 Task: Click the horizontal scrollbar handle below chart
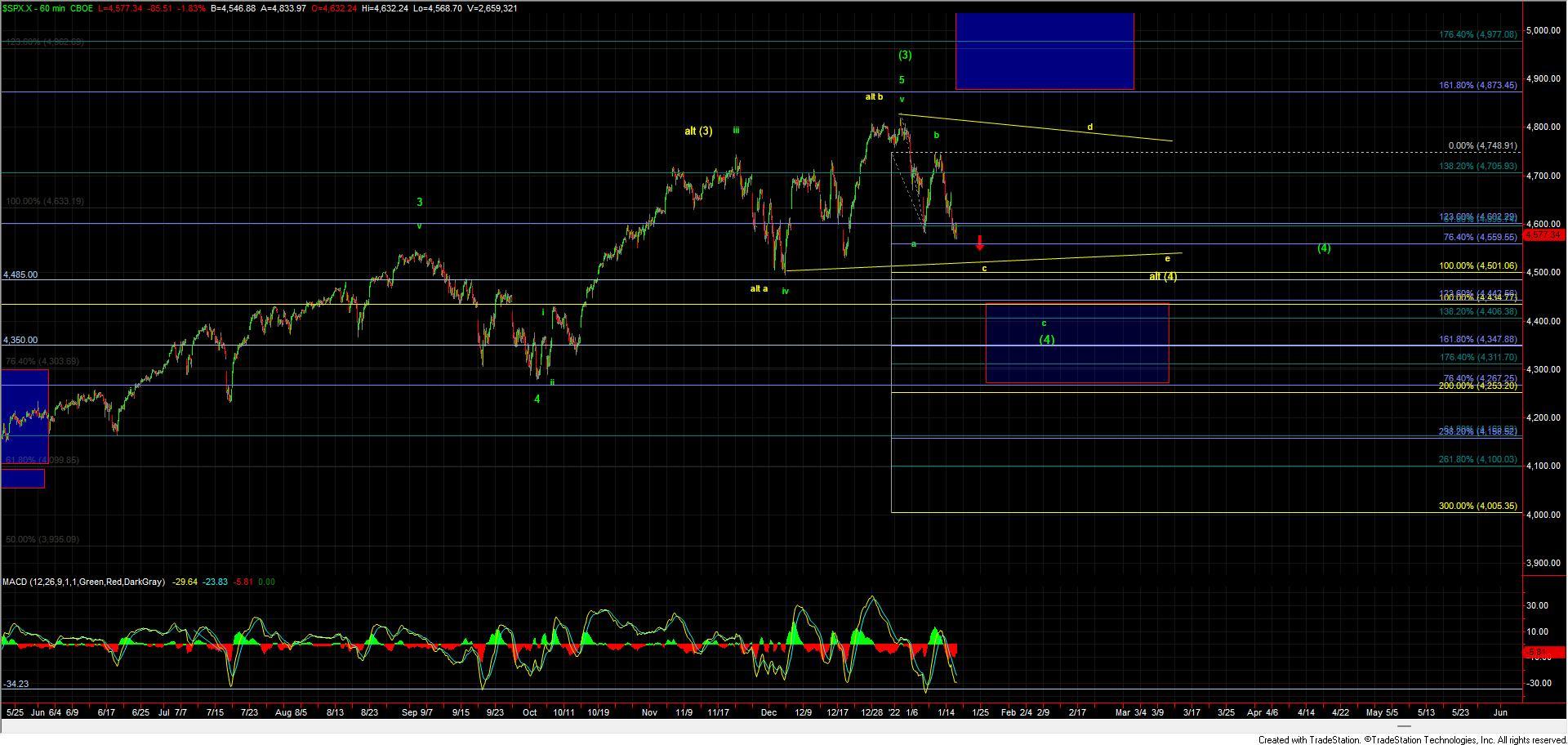coord(1404,726)
